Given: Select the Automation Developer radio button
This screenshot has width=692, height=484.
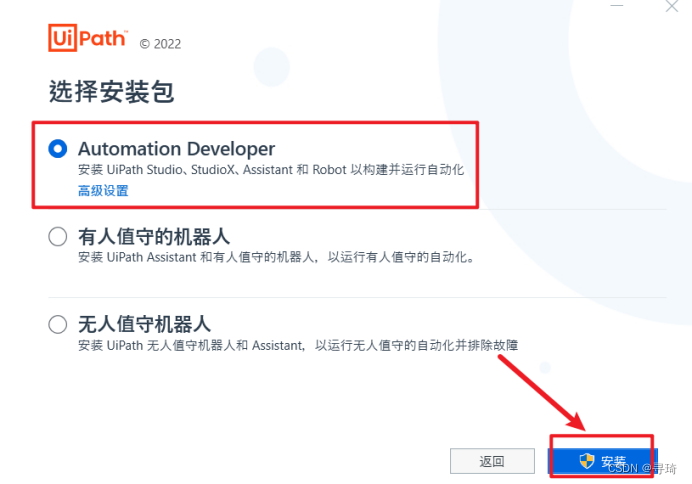Looking at the screenshot, I should pos(58,149).
